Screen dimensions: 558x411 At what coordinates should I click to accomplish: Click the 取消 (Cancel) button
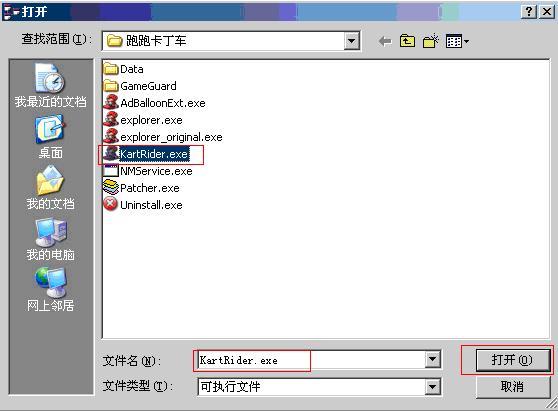(512, 386)
